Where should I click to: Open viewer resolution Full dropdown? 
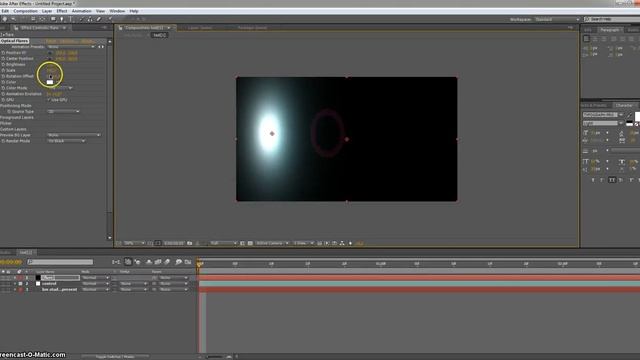[223, 243]
